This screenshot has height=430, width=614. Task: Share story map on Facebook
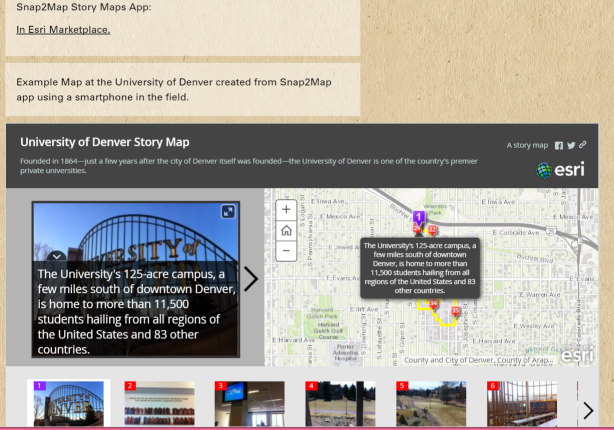click(559, 146)
